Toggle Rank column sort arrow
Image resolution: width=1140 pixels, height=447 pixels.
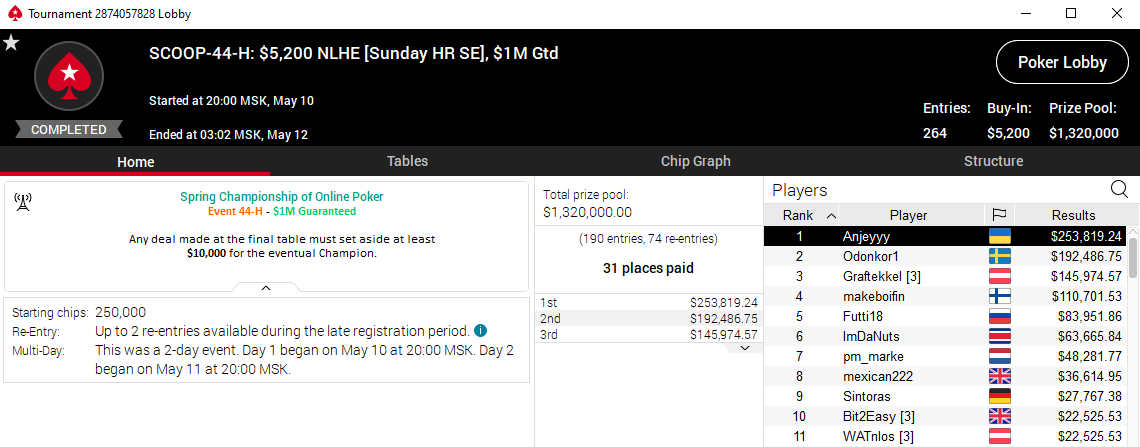(831, 215)
